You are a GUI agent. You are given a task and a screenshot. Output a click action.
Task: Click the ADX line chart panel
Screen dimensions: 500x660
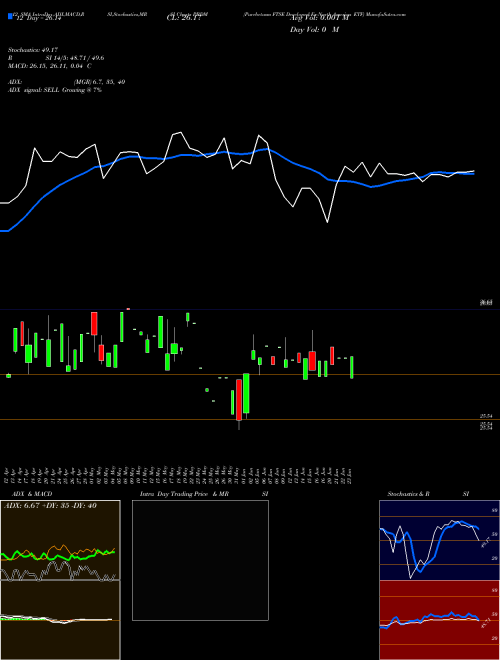click(x=60, y=540)
